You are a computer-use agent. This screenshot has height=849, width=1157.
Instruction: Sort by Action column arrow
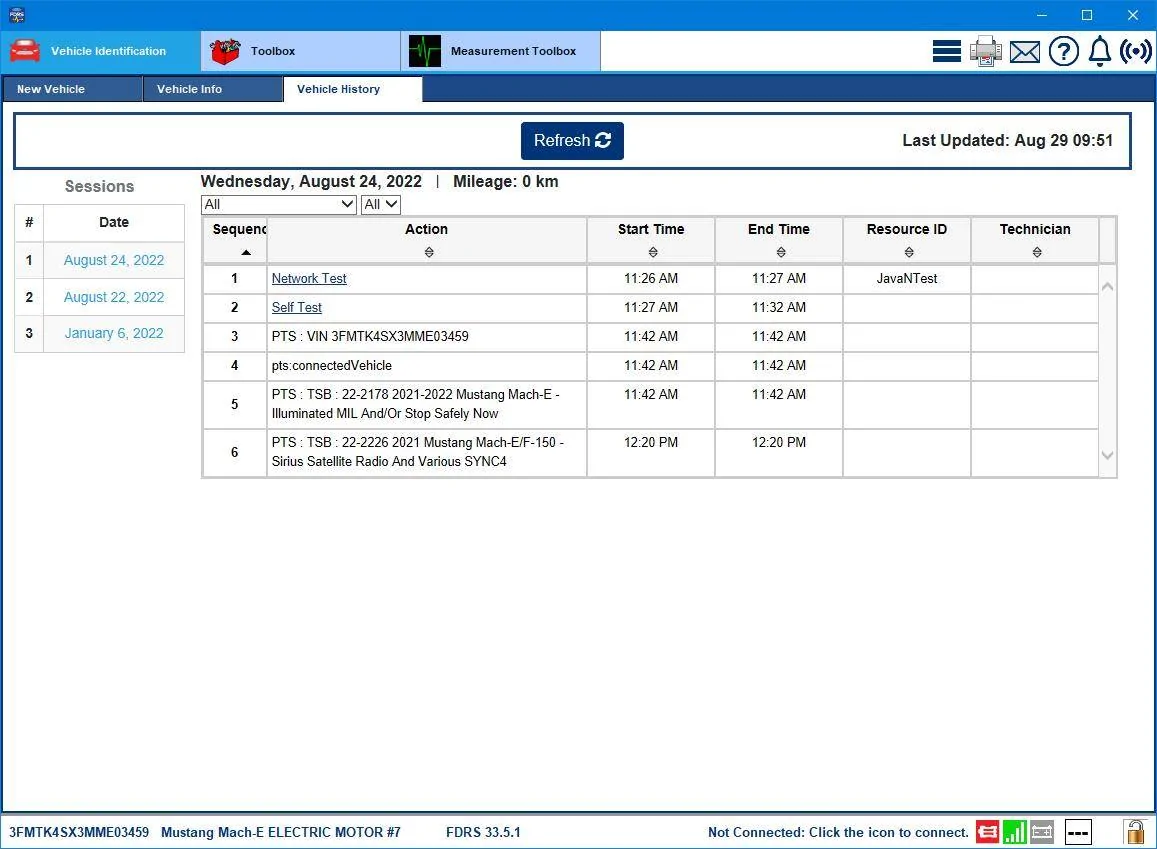[x=429, y=252]
